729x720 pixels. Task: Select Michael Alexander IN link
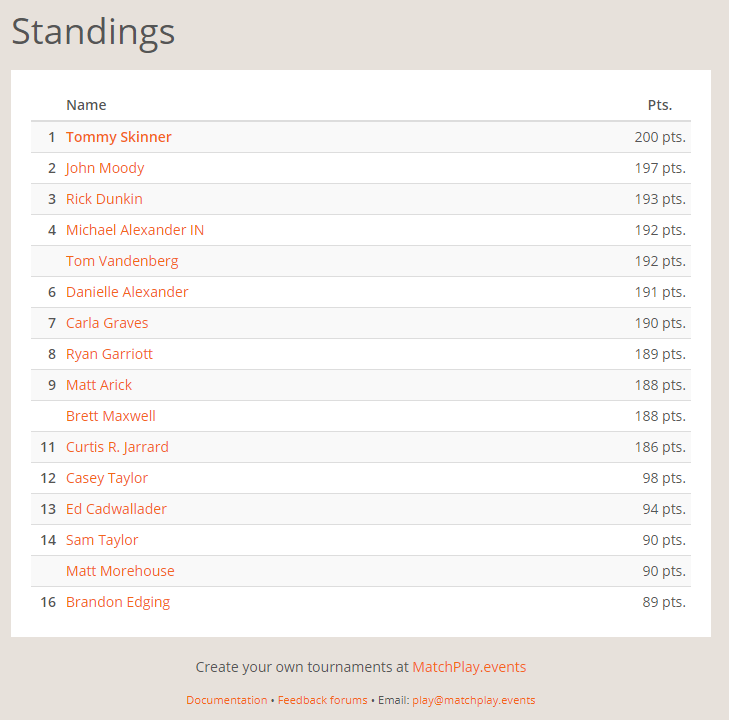[135, 230]
